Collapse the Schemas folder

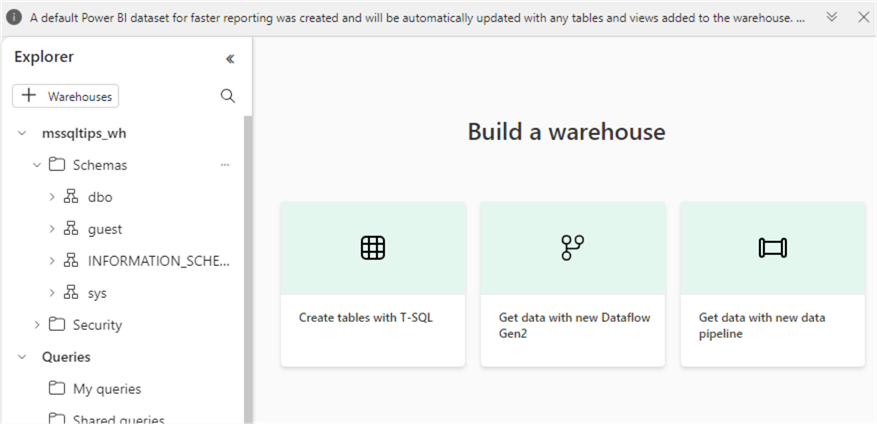tap(37, 165)
